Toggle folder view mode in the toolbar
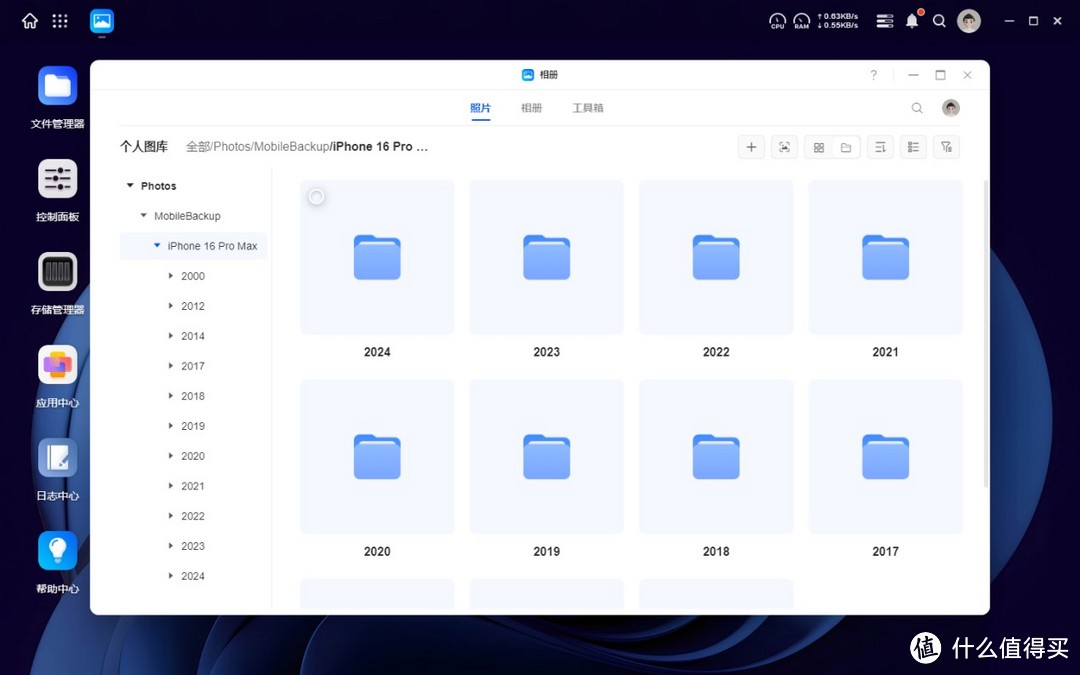1080x675 pixels. 846,147
